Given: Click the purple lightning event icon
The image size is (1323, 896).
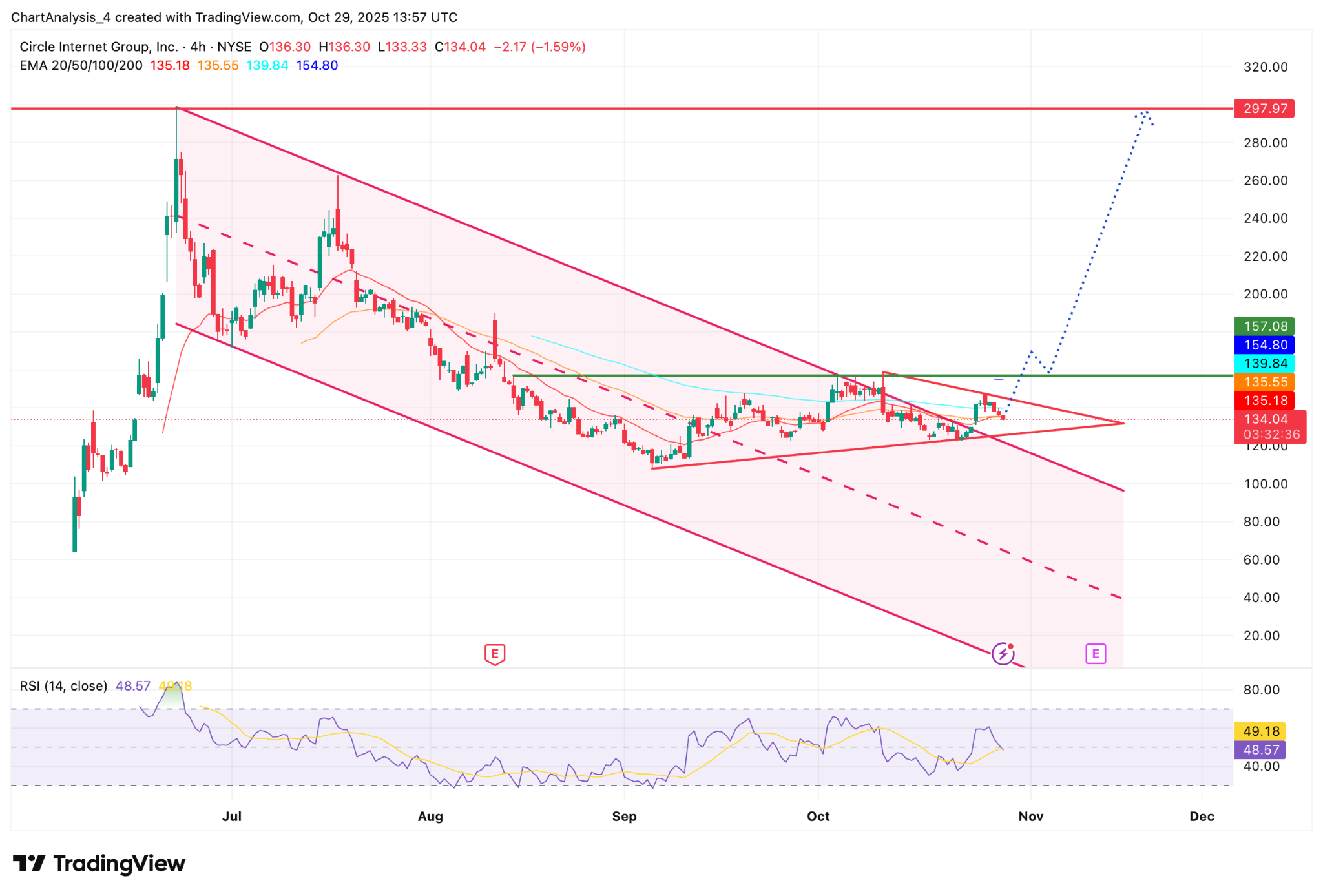Looking at the screenshot, I should (1003, 654).
